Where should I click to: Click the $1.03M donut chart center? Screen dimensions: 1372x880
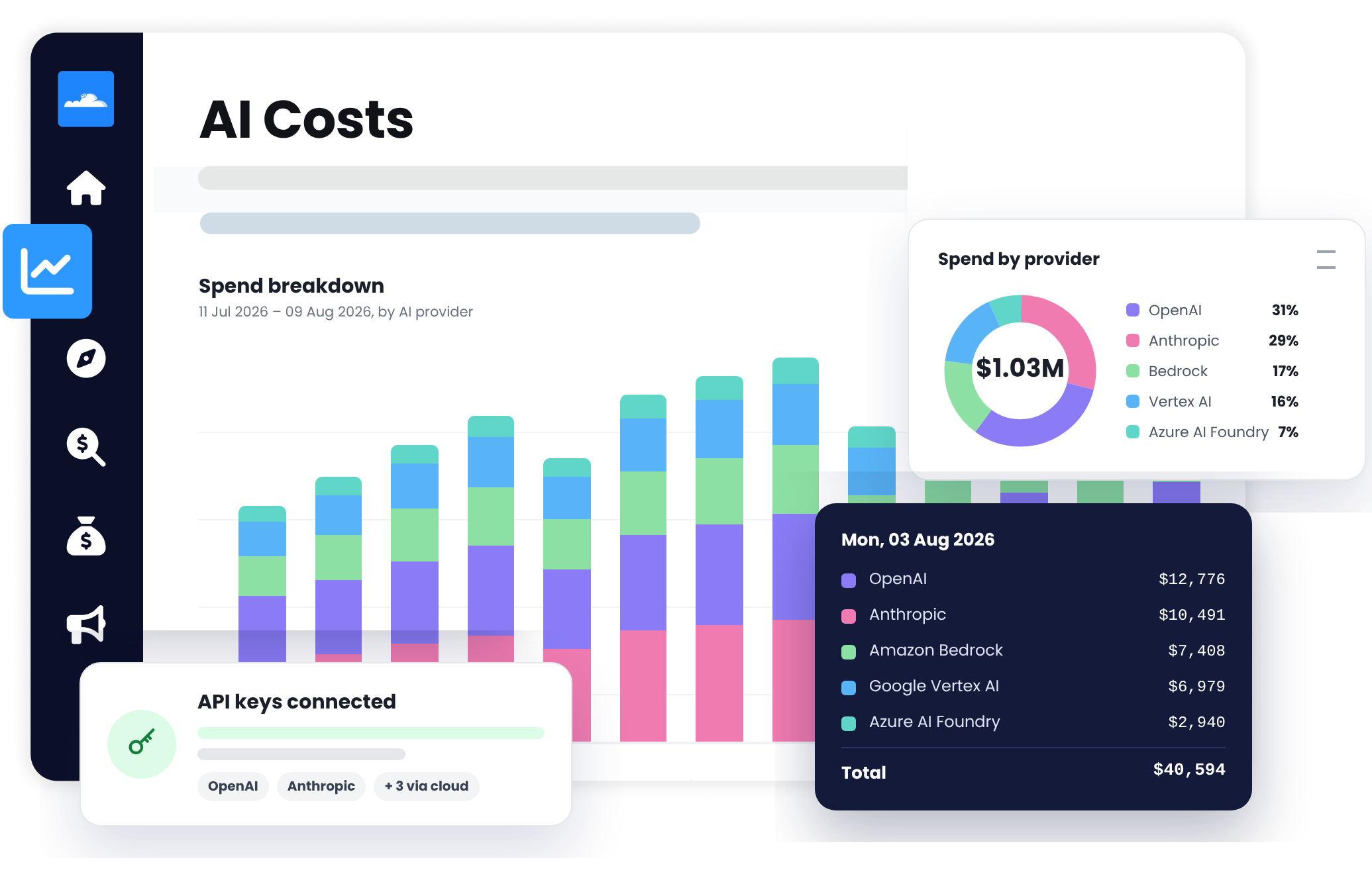click(1020, 368)
